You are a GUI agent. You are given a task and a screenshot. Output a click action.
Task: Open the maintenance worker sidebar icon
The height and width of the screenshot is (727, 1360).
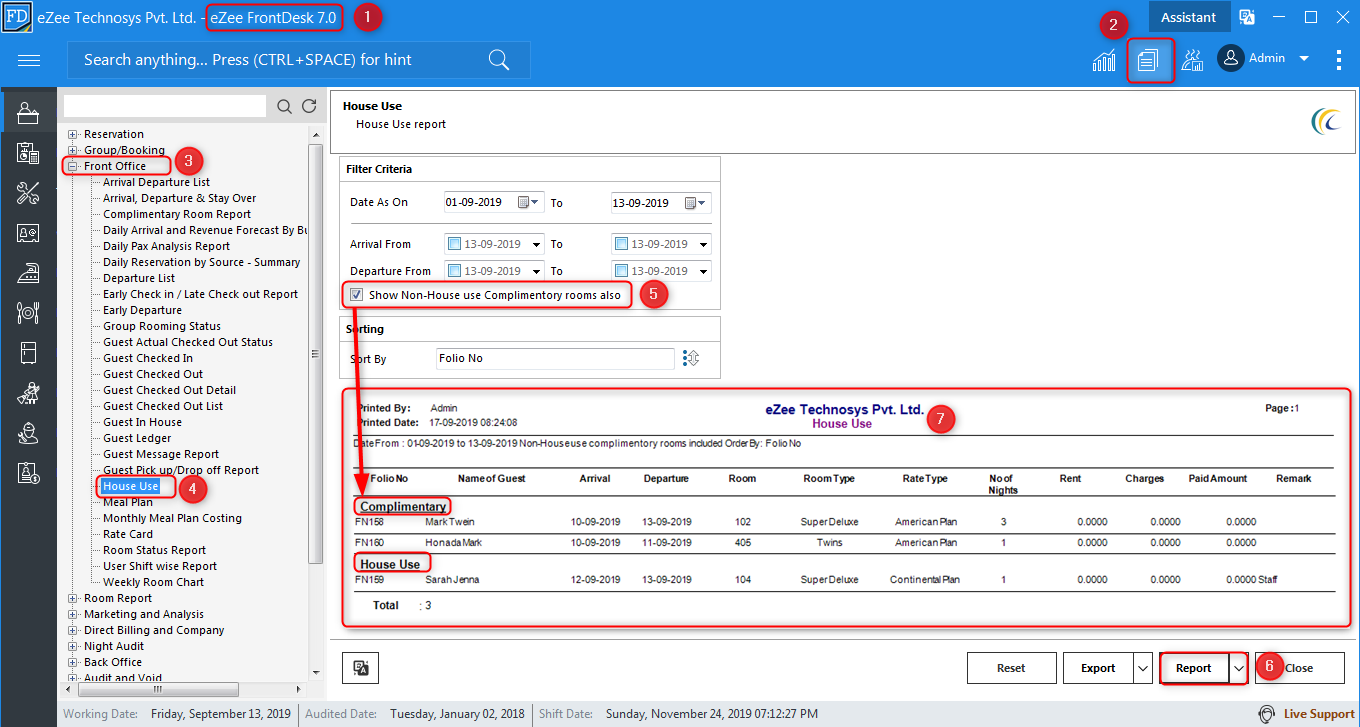click(28, 433)
